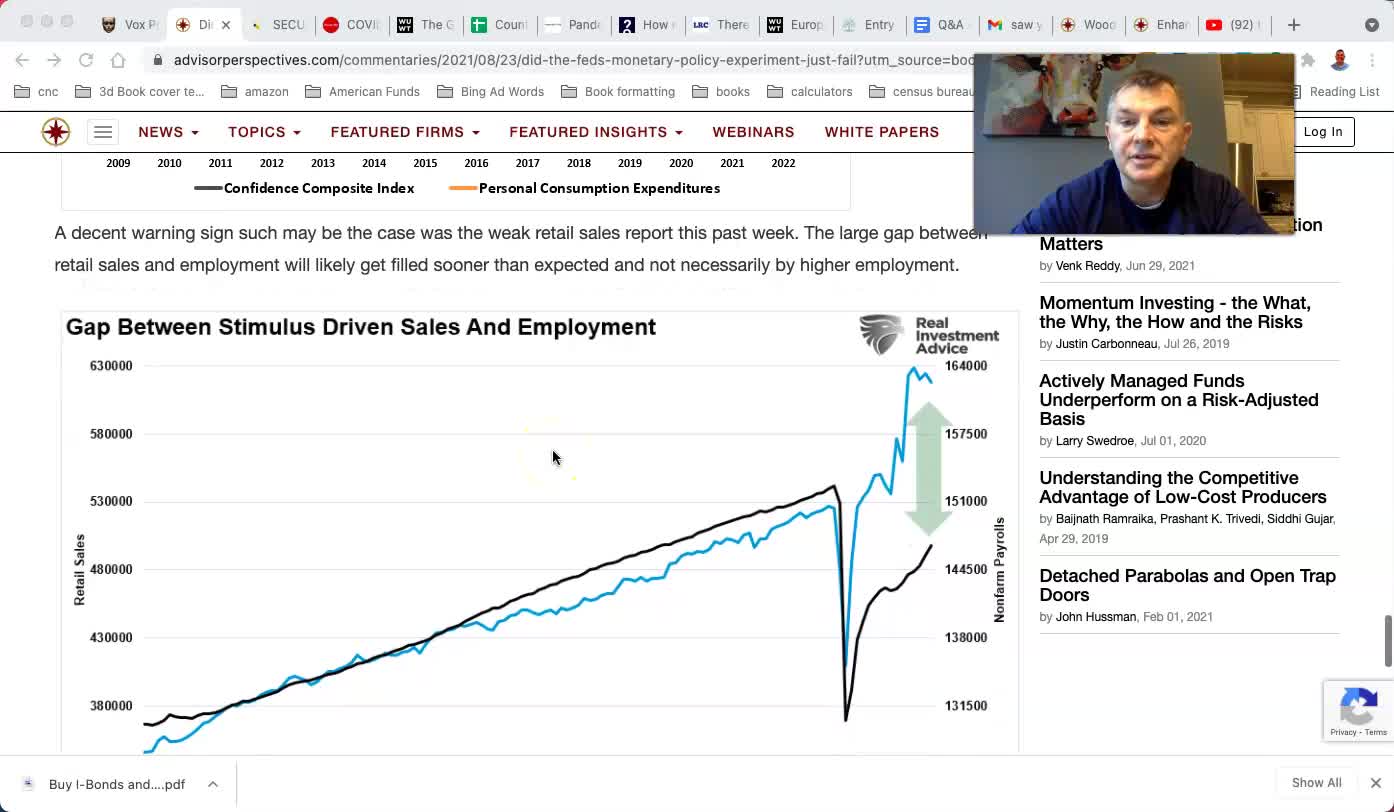Screen dimensions: 1394x812
Task: Click Show All downloads
Action: click(x=1317, y=783)
